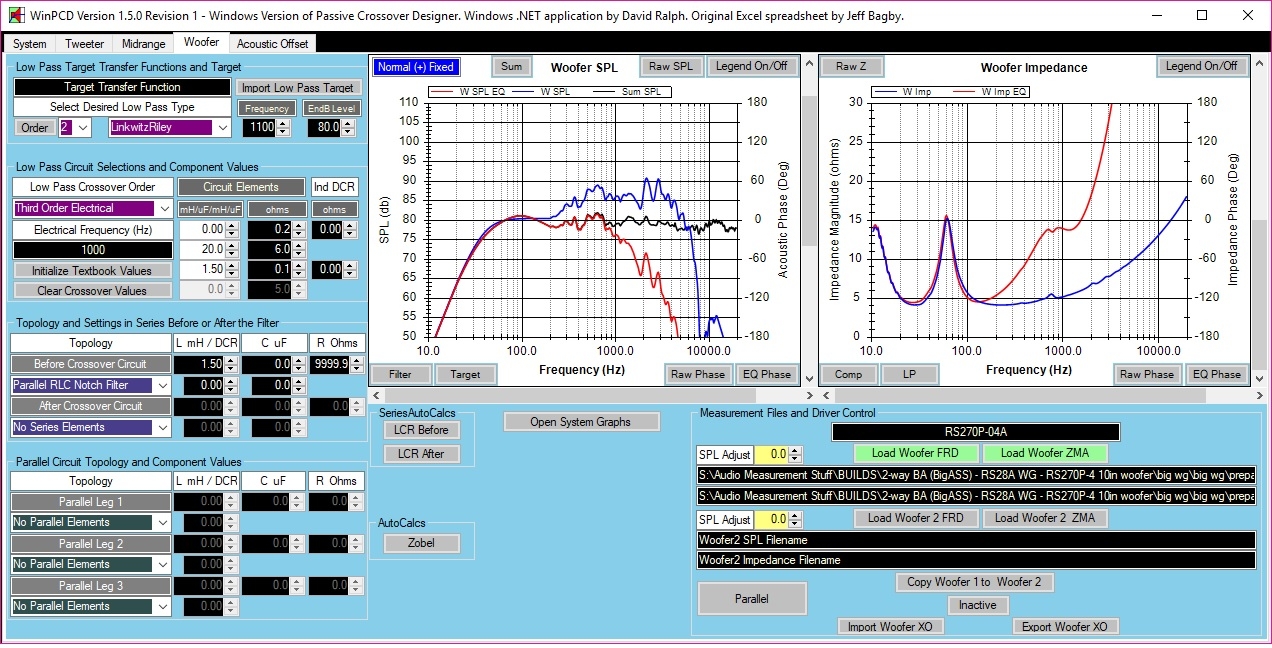Image resolution: width=1272 pixels, height=648 pixels.
Task: Click the Load Woofer FRD button
Action: pos(913,453)
